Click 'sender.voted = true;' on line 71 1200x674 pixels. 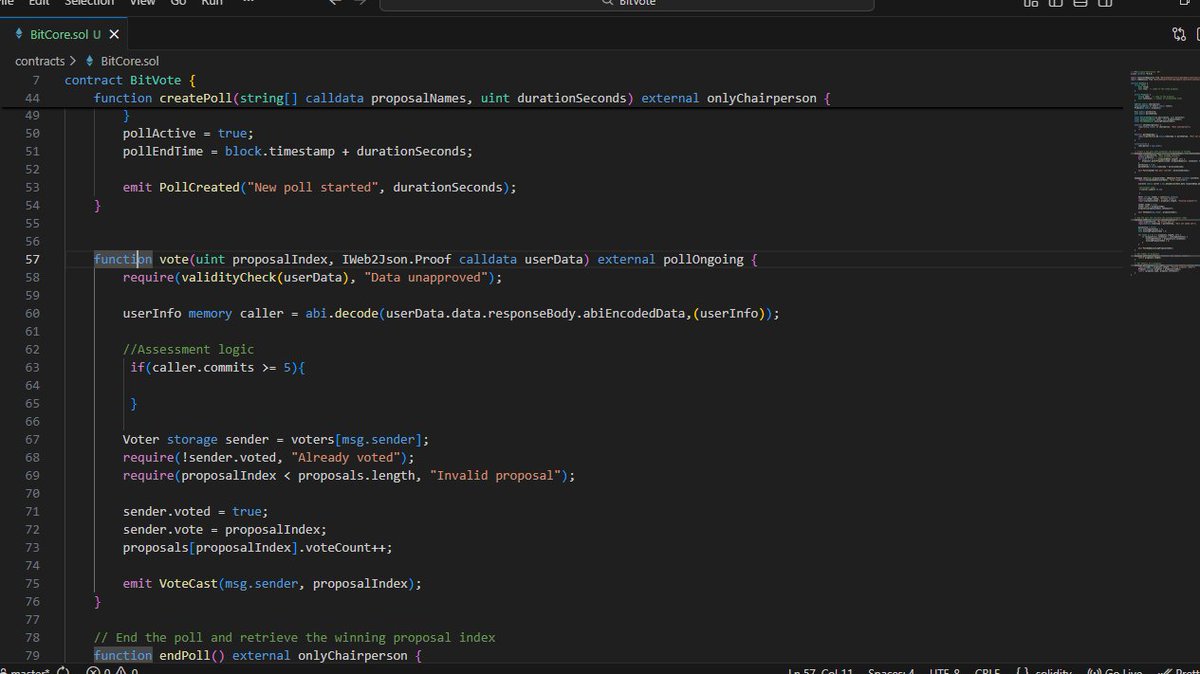(x=193, y=511)
